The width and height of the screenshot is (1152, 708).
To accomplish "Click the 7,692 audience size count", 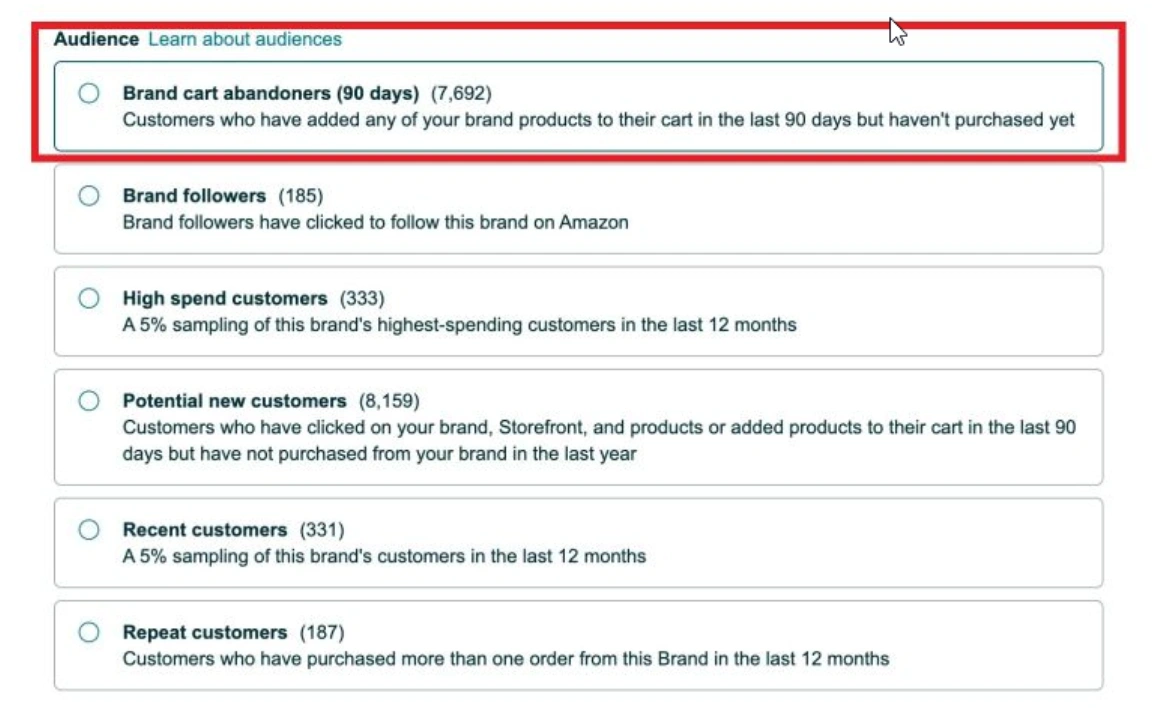I will click(461, 93).
